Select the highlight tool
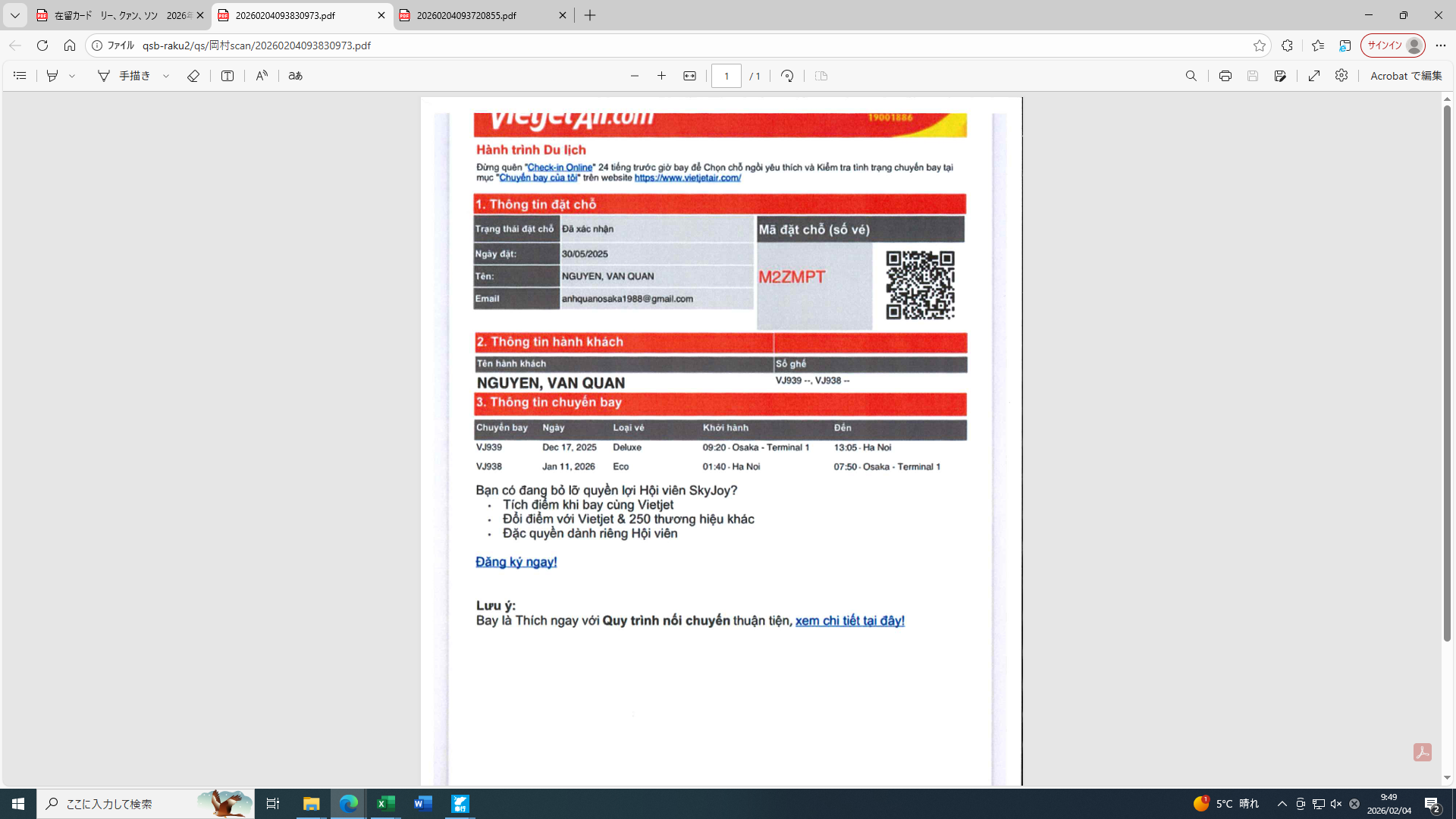The image size is (1456, 819). [x=52, y=76]
